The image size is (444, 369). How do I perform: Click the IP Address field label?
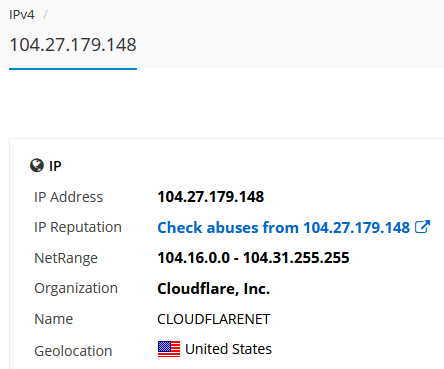click(69, 197)
